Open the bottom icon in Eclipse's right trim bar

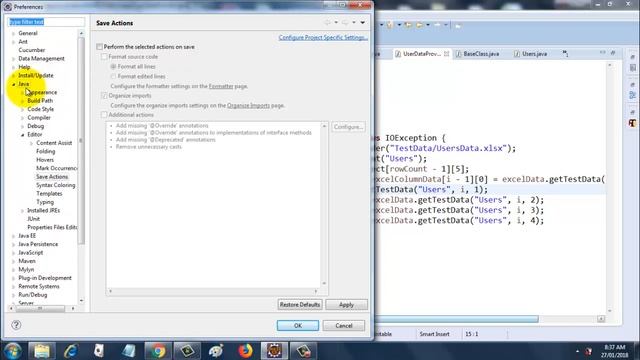632,122
